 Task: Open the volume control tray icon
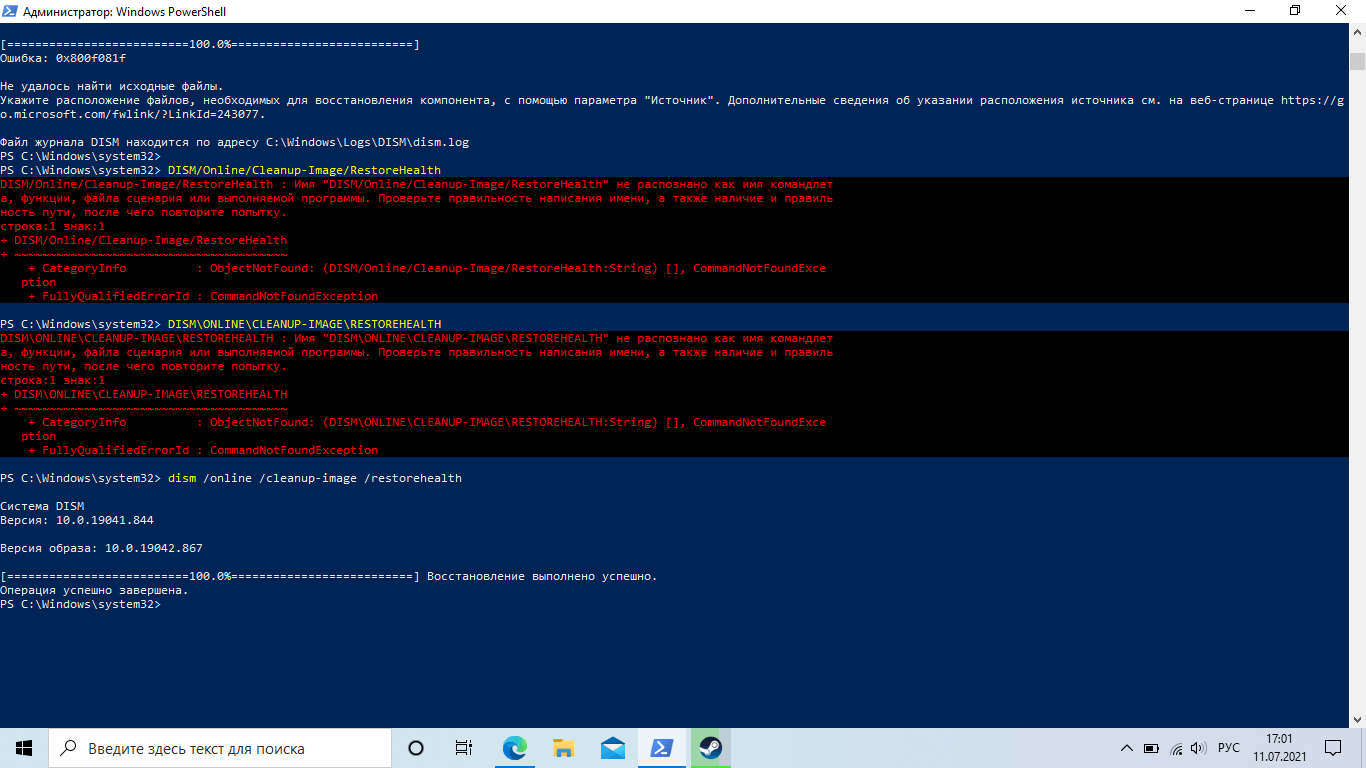point(1199,748)
